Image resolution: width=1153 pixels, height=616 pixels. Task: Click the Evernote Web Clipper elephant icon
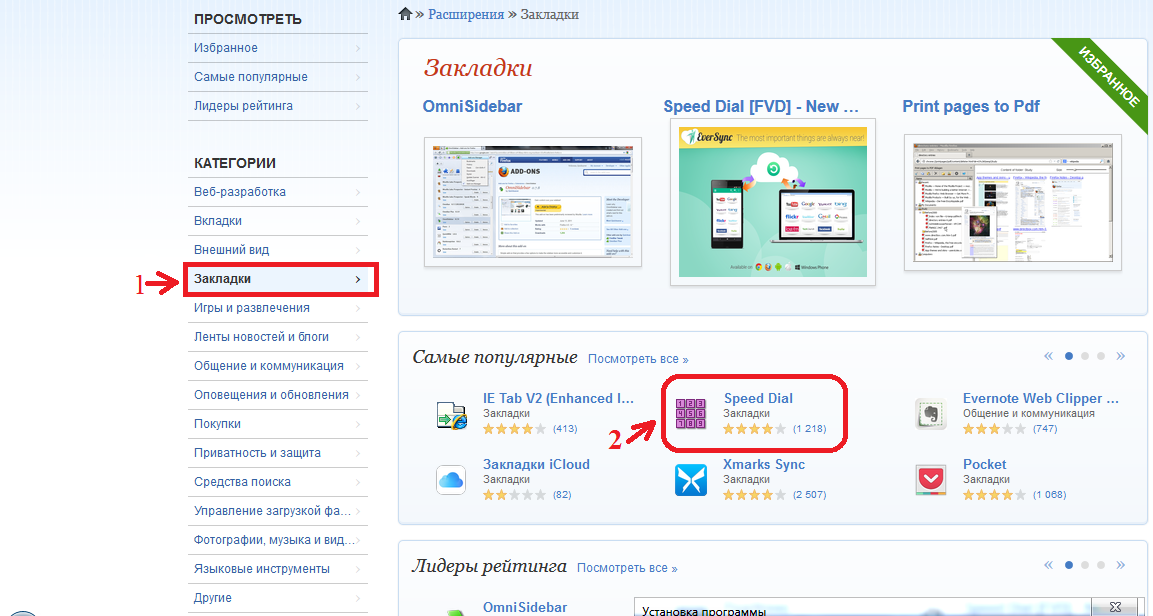pos(930,414)
